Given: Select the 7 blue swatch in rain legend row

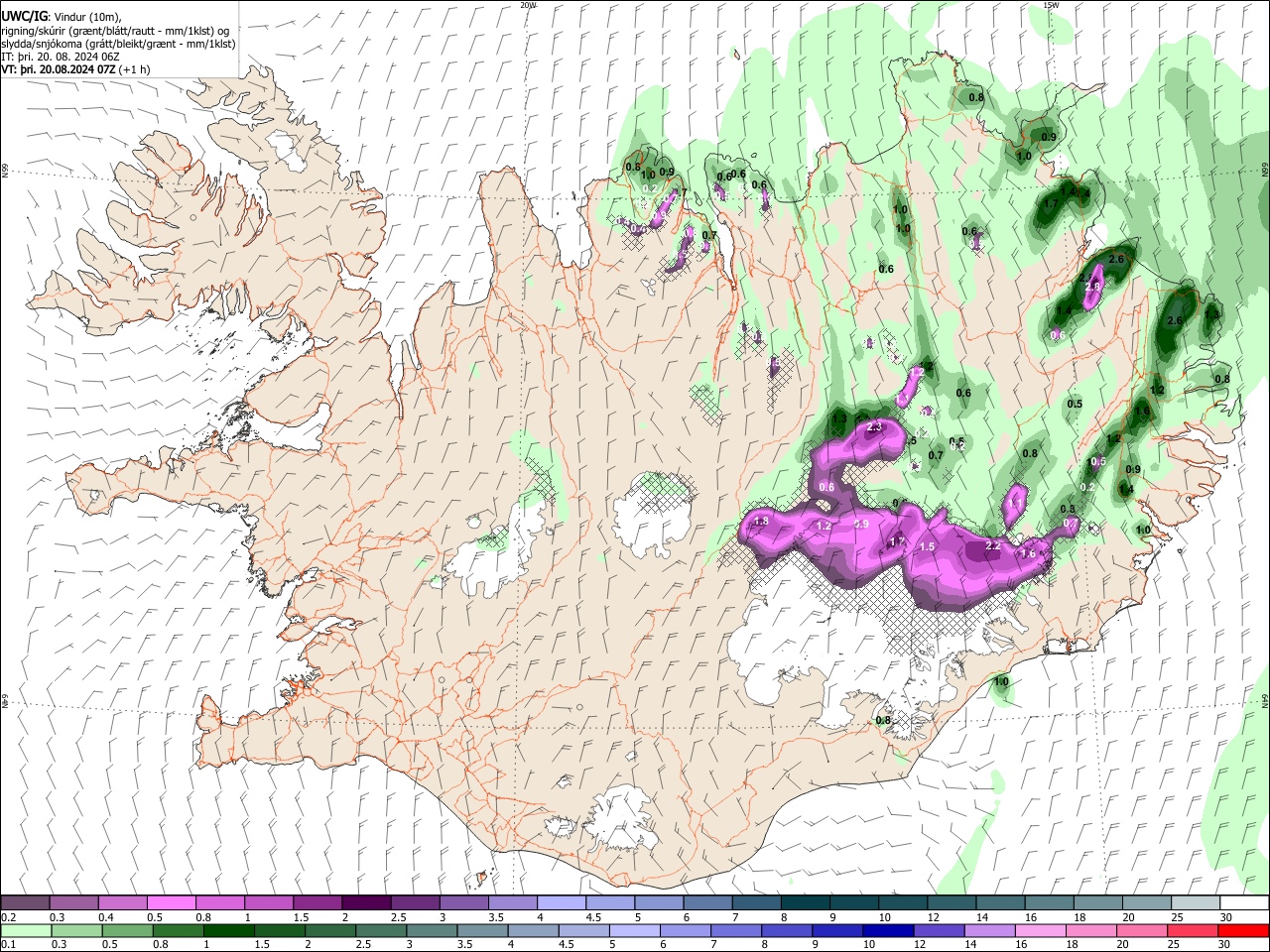Looking at the screenshot, I should (734, 931).
